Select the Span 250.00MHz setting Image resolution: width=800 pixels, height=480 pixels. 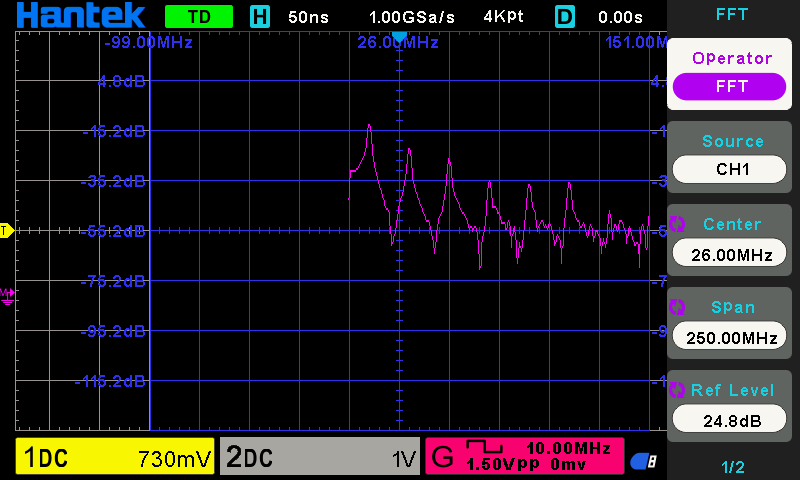coord(732,337)
